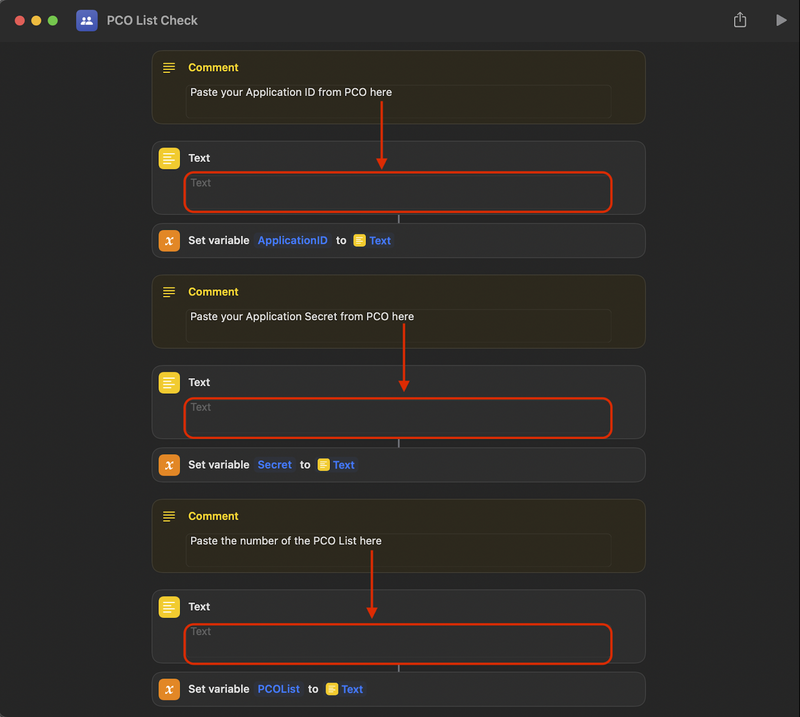The width and height of the screenshot is (800, 717).
Task: Click 'Set variable' label in PCOList row
Action: click(x=218, y=689)
